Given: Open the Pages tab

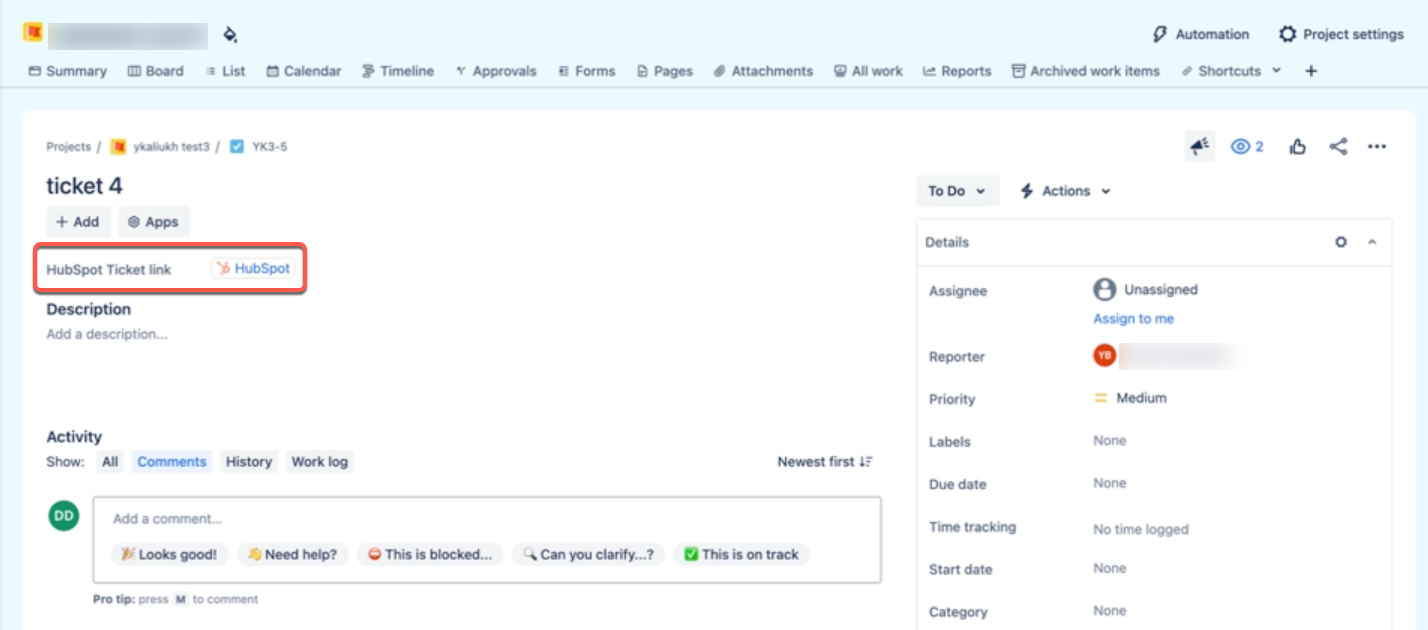Looking at the screenshot, I should tap(665, 71).
